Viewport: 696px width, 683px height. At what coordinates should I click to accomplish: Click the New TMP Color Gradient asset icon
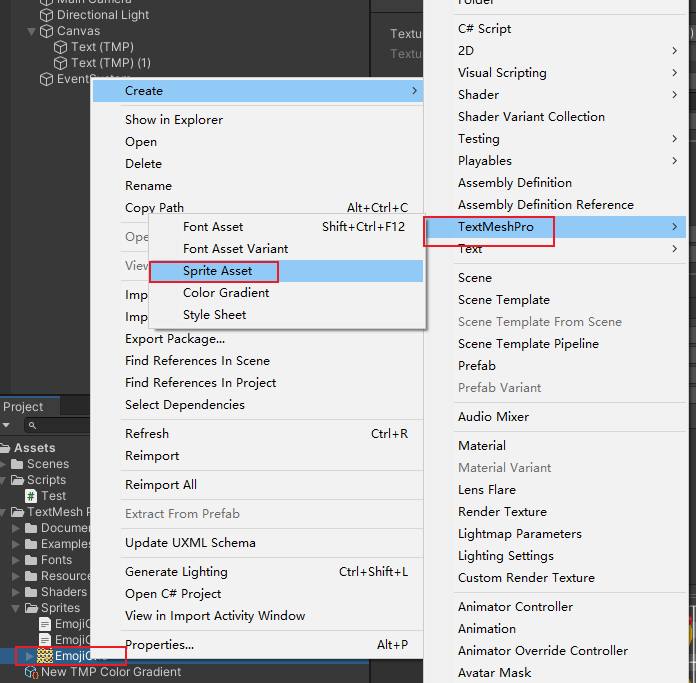[31, 672]
